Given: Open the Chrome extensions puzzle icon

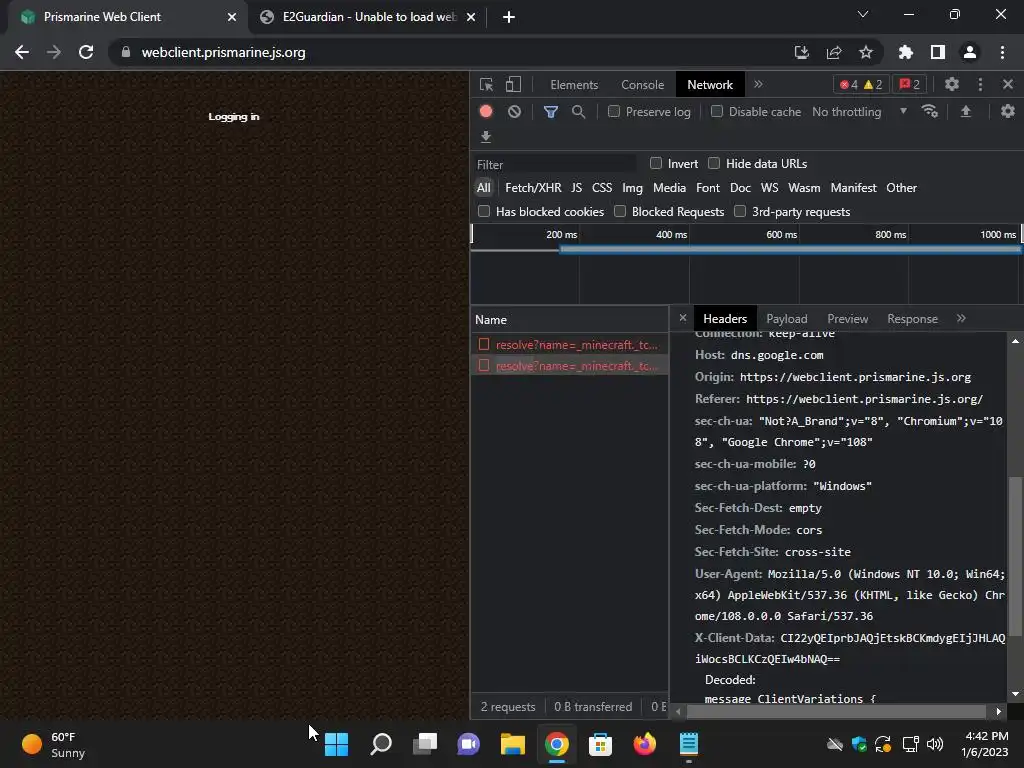Looking at the screenshot, I should pos(905,52).
